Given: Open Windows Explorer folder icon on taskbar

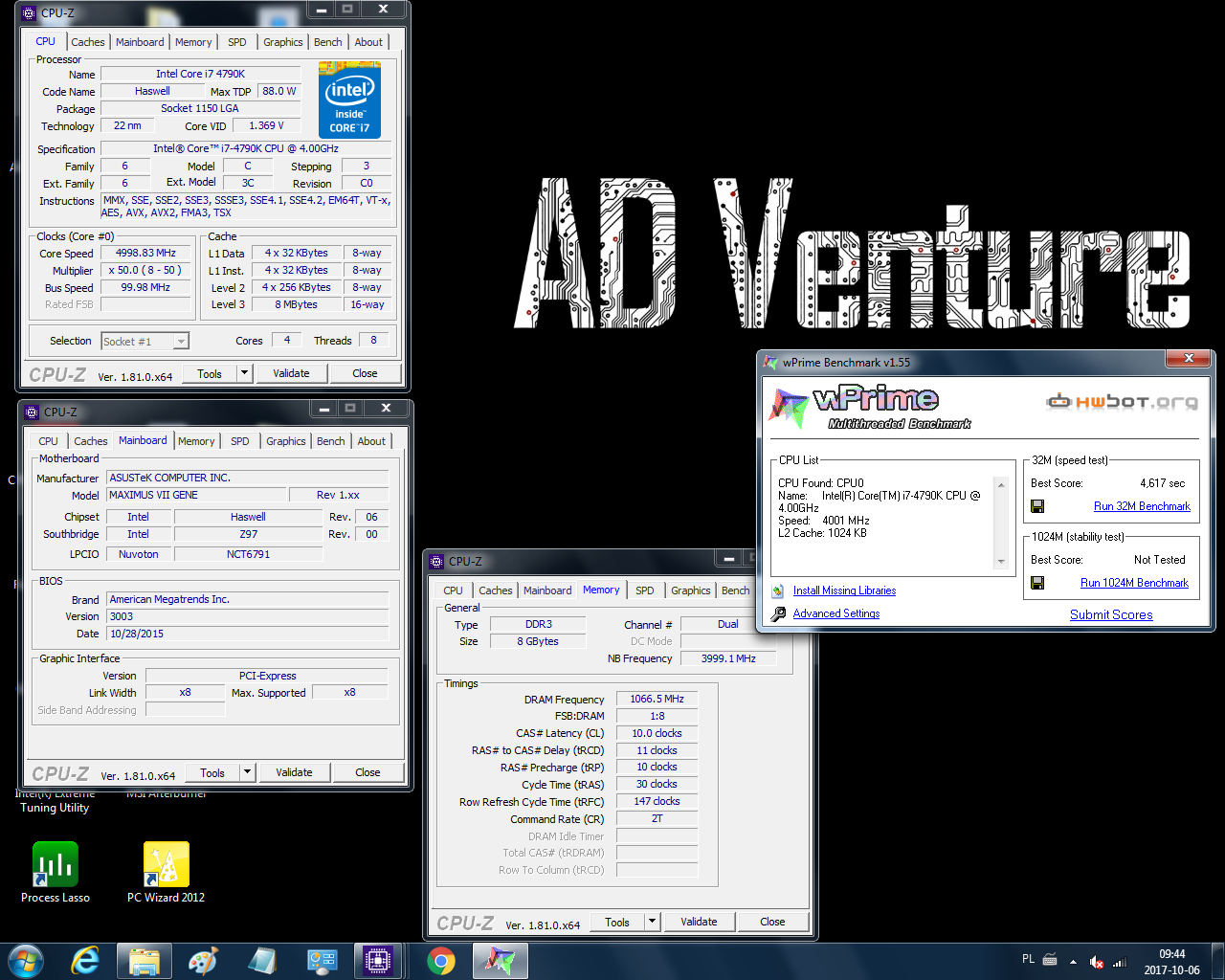Looking at the screenshot, I should pyautogui.click(x=145, y=961).
